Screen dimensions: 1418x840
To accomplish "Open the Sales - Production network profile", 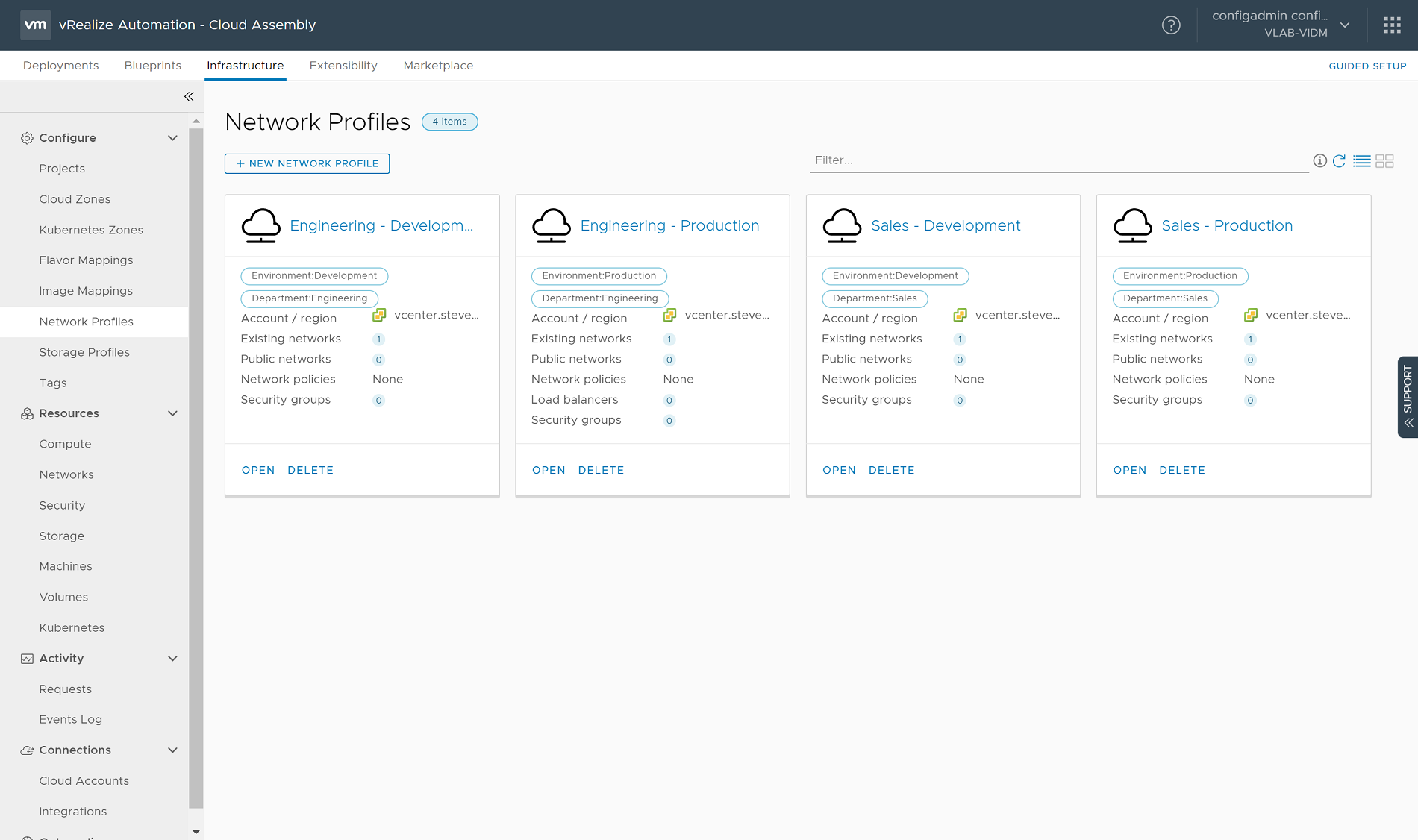I will tap(1129, 470).
